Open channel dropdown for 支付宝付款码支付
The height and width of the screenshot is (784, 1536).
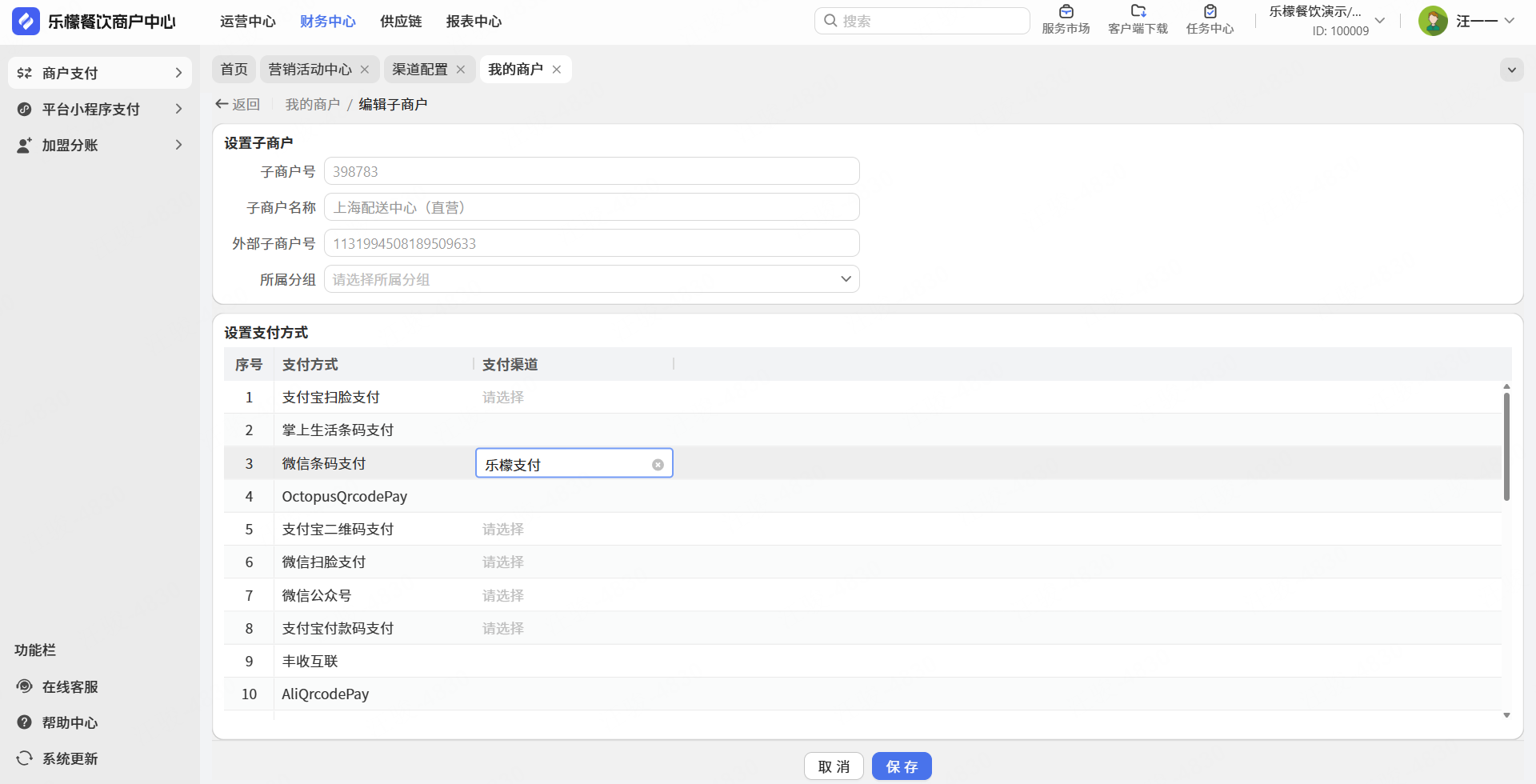(x=574, y=628)
